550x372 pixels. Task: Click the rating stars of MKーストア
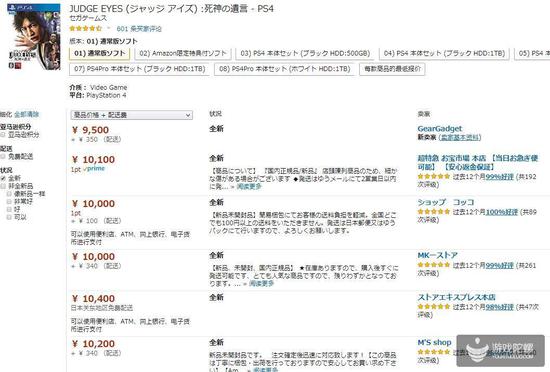click(434, 265)
